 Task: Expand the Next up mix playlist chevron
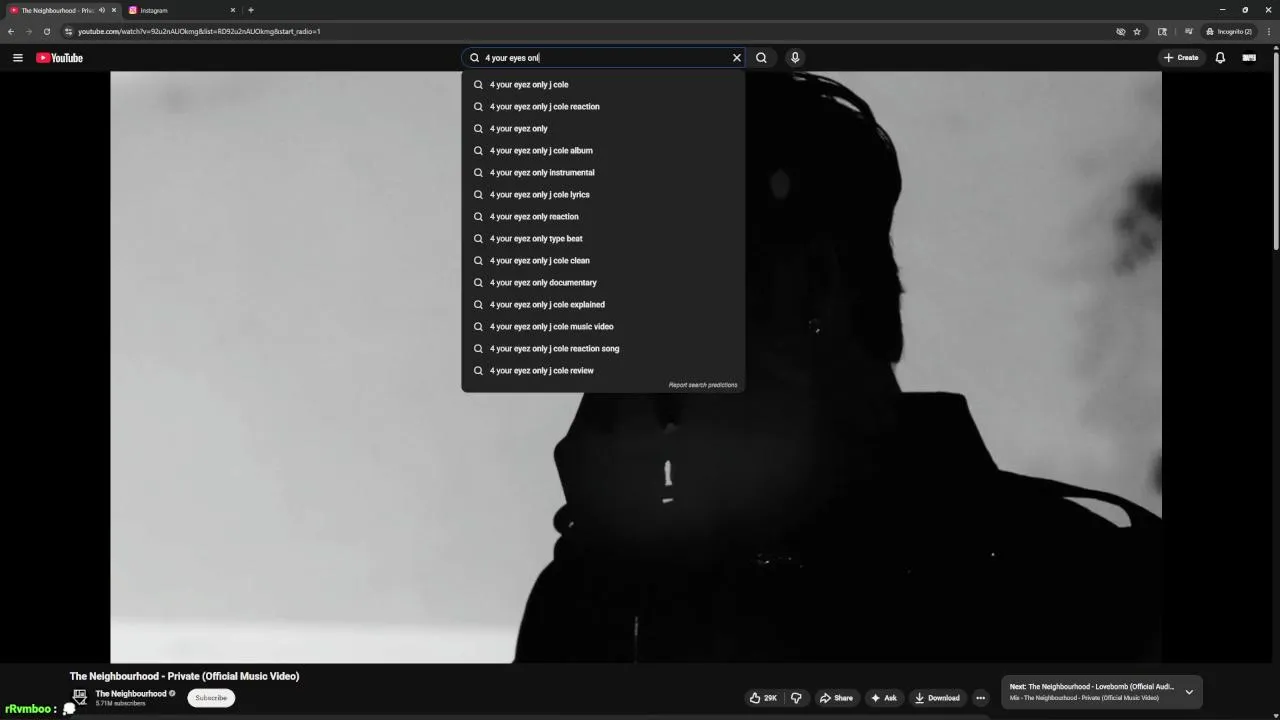click(1189, 692)
